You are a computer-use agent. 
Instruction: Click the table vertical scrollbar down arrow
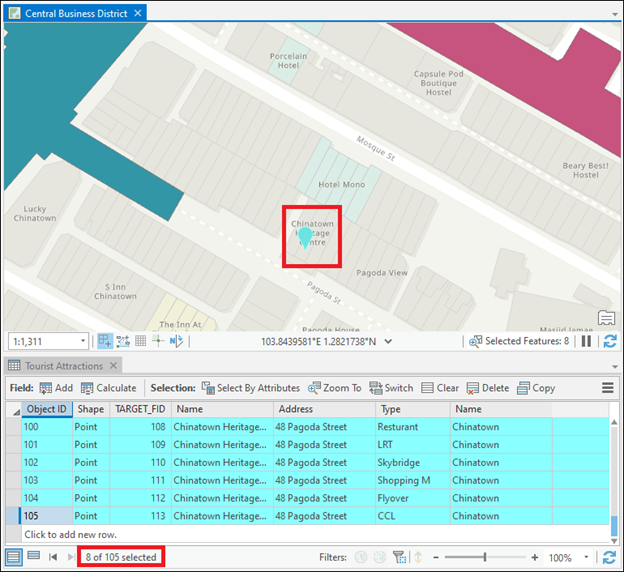coord(614,541)
